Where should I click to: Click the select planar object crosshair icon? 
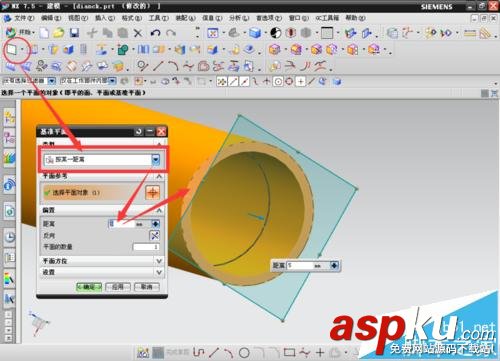click(152, 193)
